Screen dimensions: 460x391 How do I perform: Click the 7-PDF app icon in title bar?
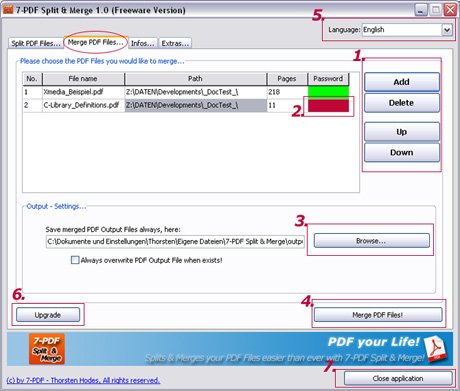click(x=8, y=9)
